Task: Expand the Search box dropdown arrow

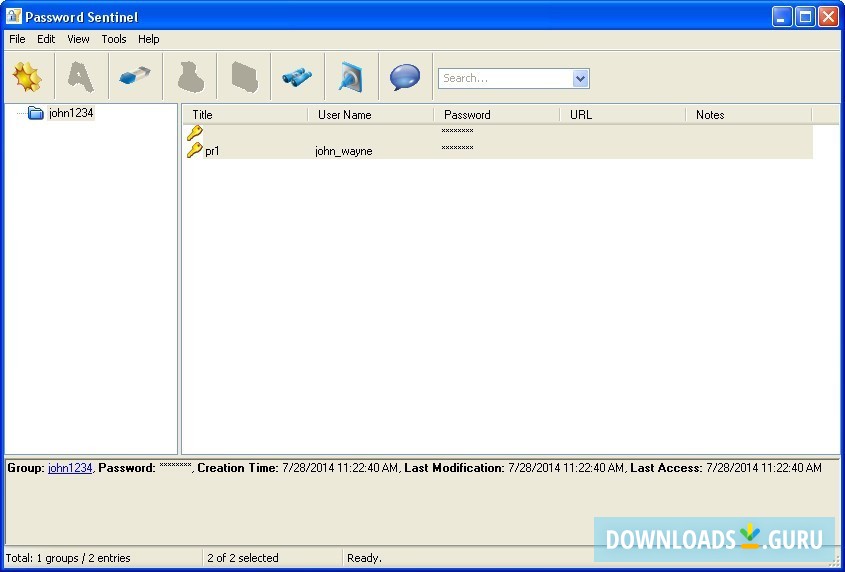Action: coord(580,78)
